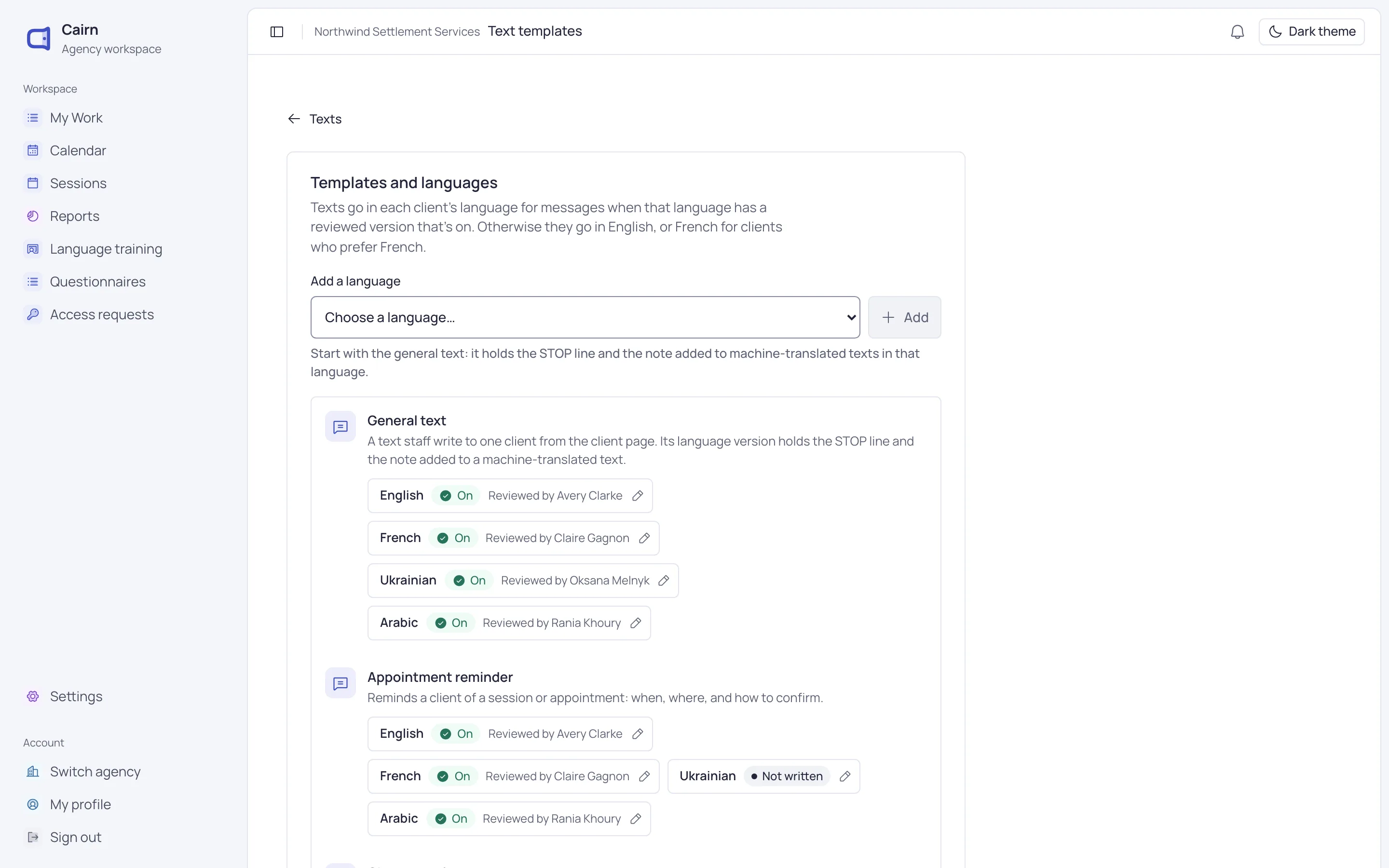
Task: Edit Appointment reminder Arabic pencil
Action: click(635, 819)
